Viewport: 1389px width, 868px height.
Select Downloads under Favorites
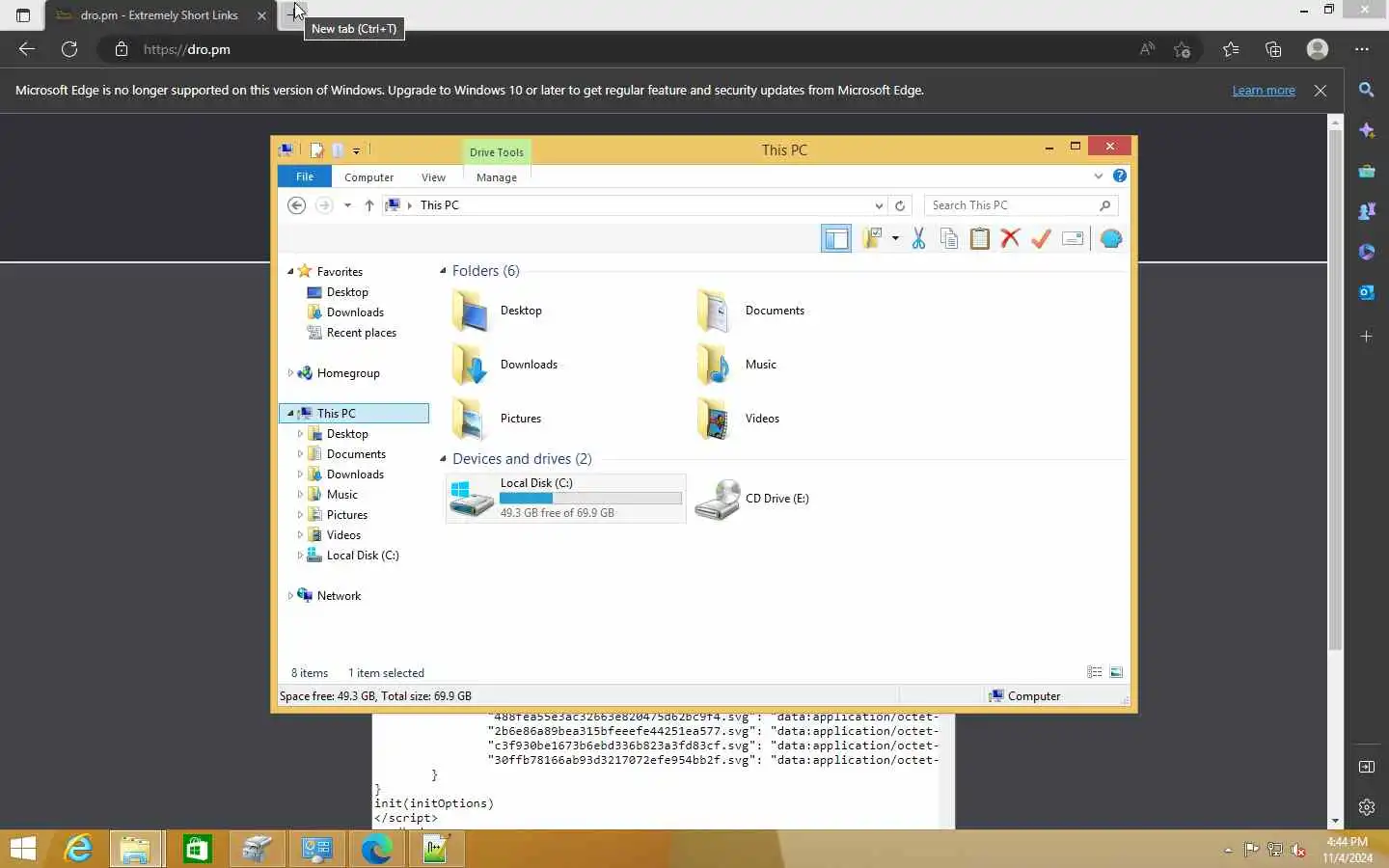(355, 312)
